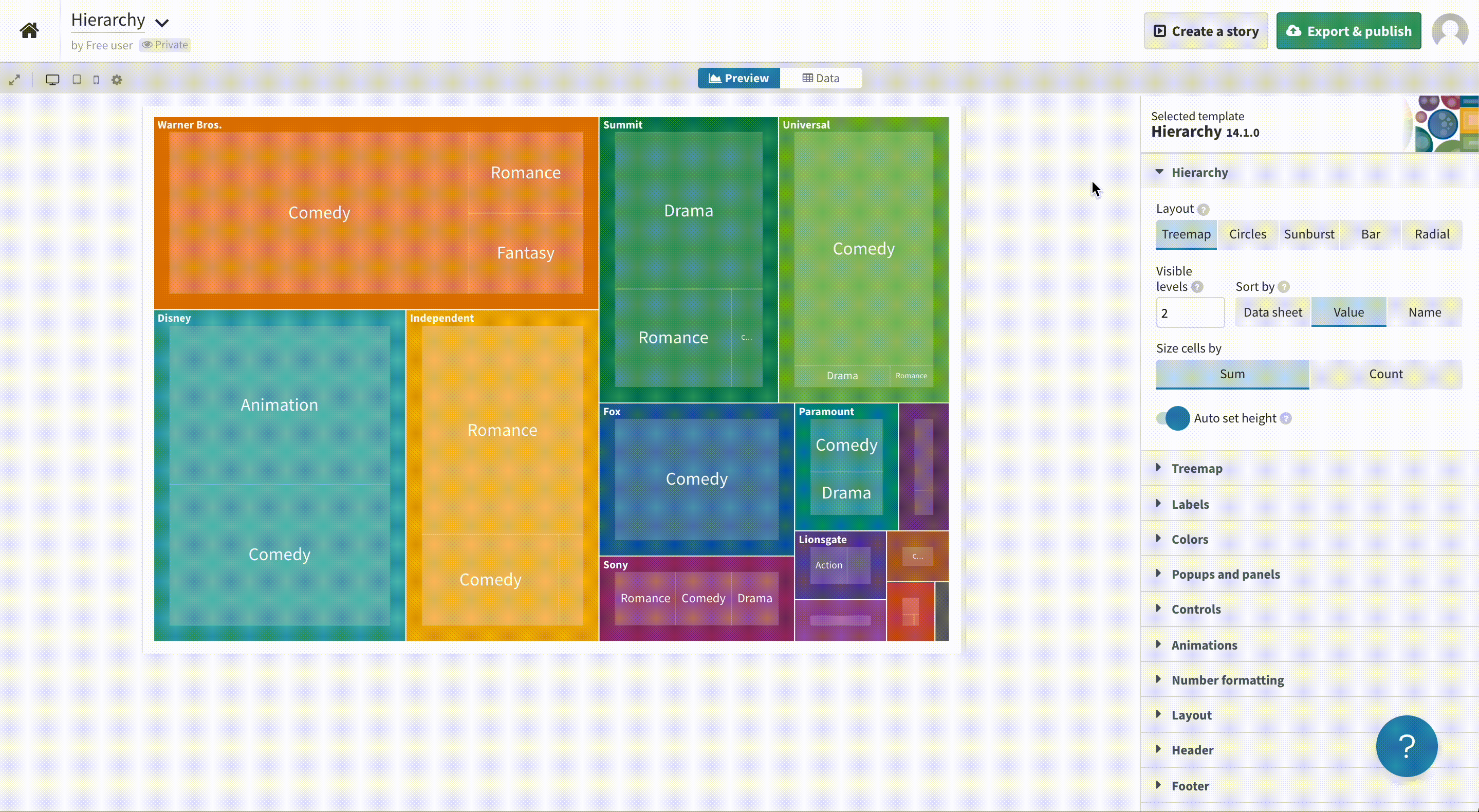
Task: Sort by Name
Action: (x=1425, y=312)
